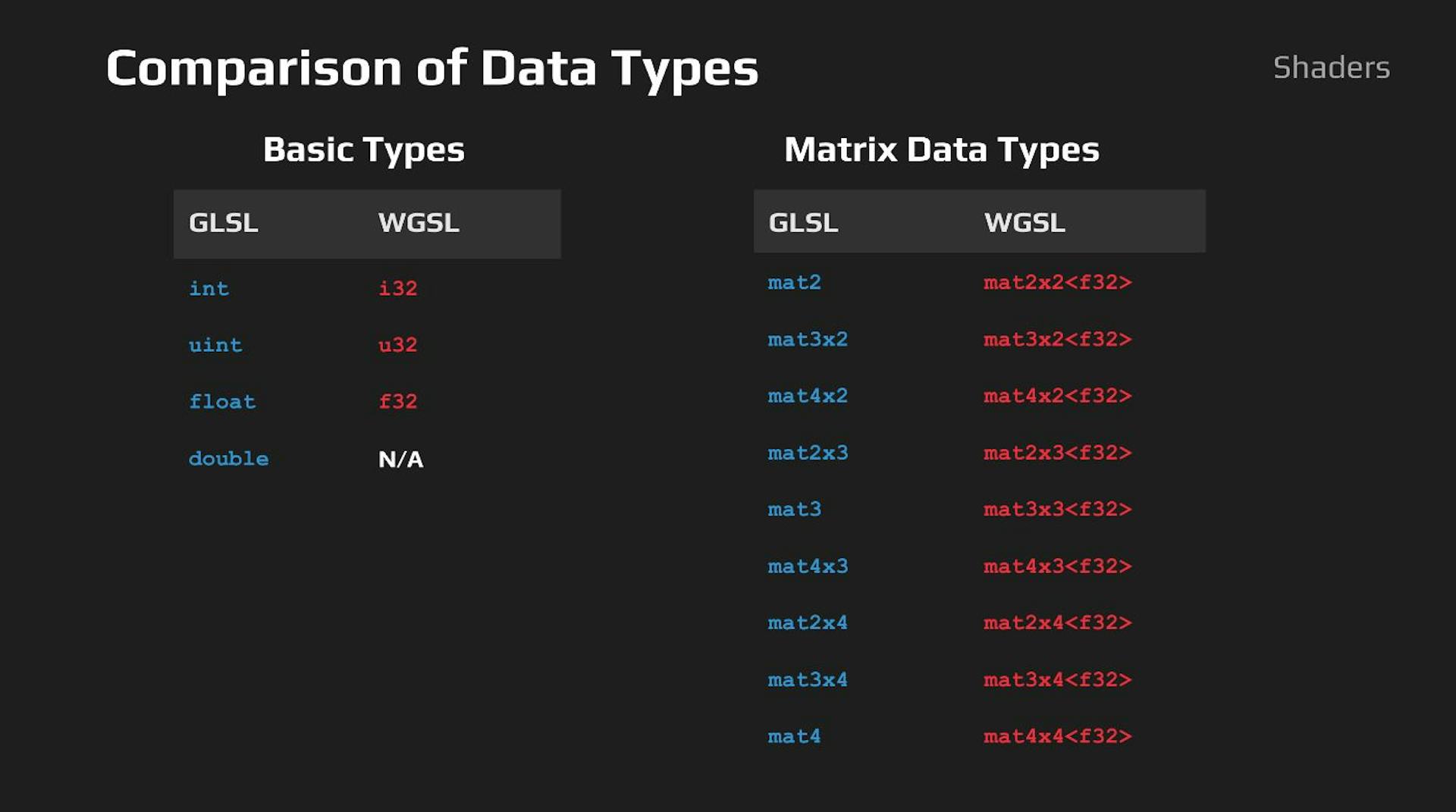This screenshot has width=1456, height=812.
Task: Click the 'f32' WGSL entry
Action: [x=397, y=401]
